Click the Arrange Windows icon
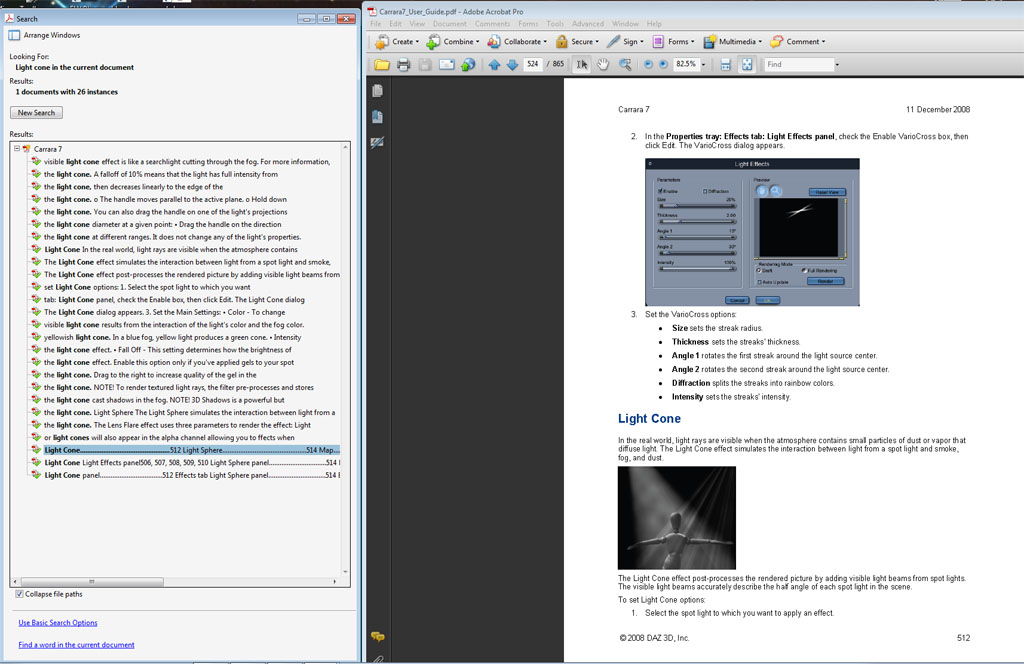The width and height of the screenshot is (1024, 664). point(14,35)
